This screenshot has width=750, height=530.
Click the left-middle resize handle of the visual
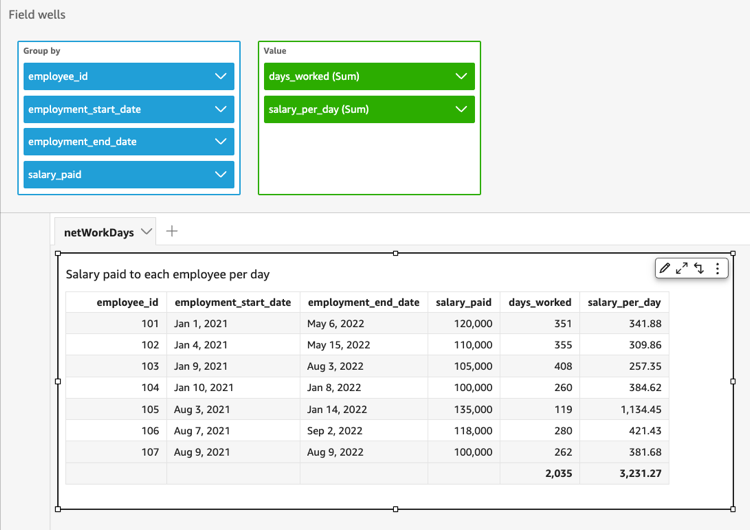58,381
